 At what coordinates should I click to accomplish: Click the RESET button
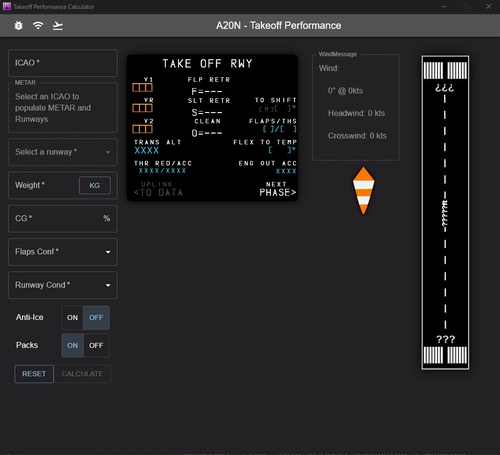pyautogui.click(x=34, y=374)
